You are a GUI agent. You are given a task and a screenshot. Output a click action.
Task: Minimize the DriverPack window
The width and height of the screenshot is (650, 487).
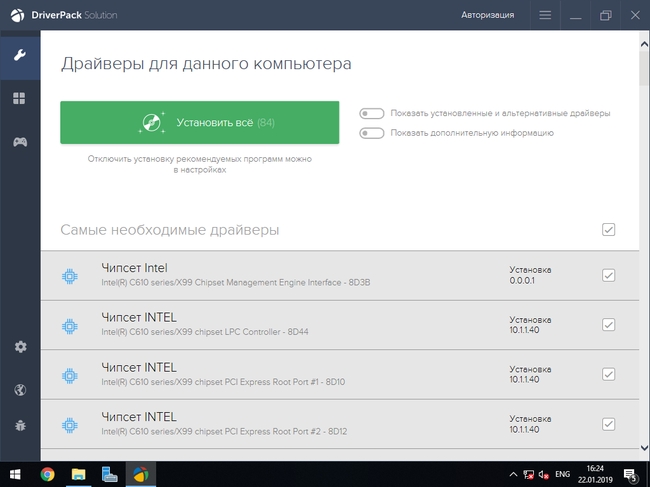tap(575, 16)
